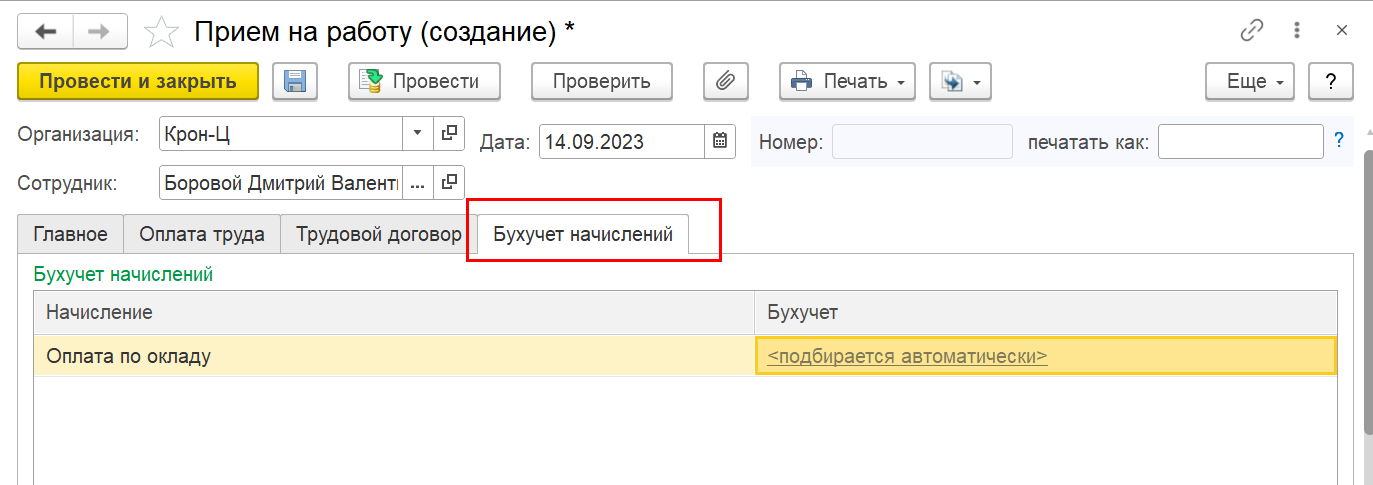1373x485 pixels.
Task: Open attached files paperclip icon
Action: click(x=726, y=82)
